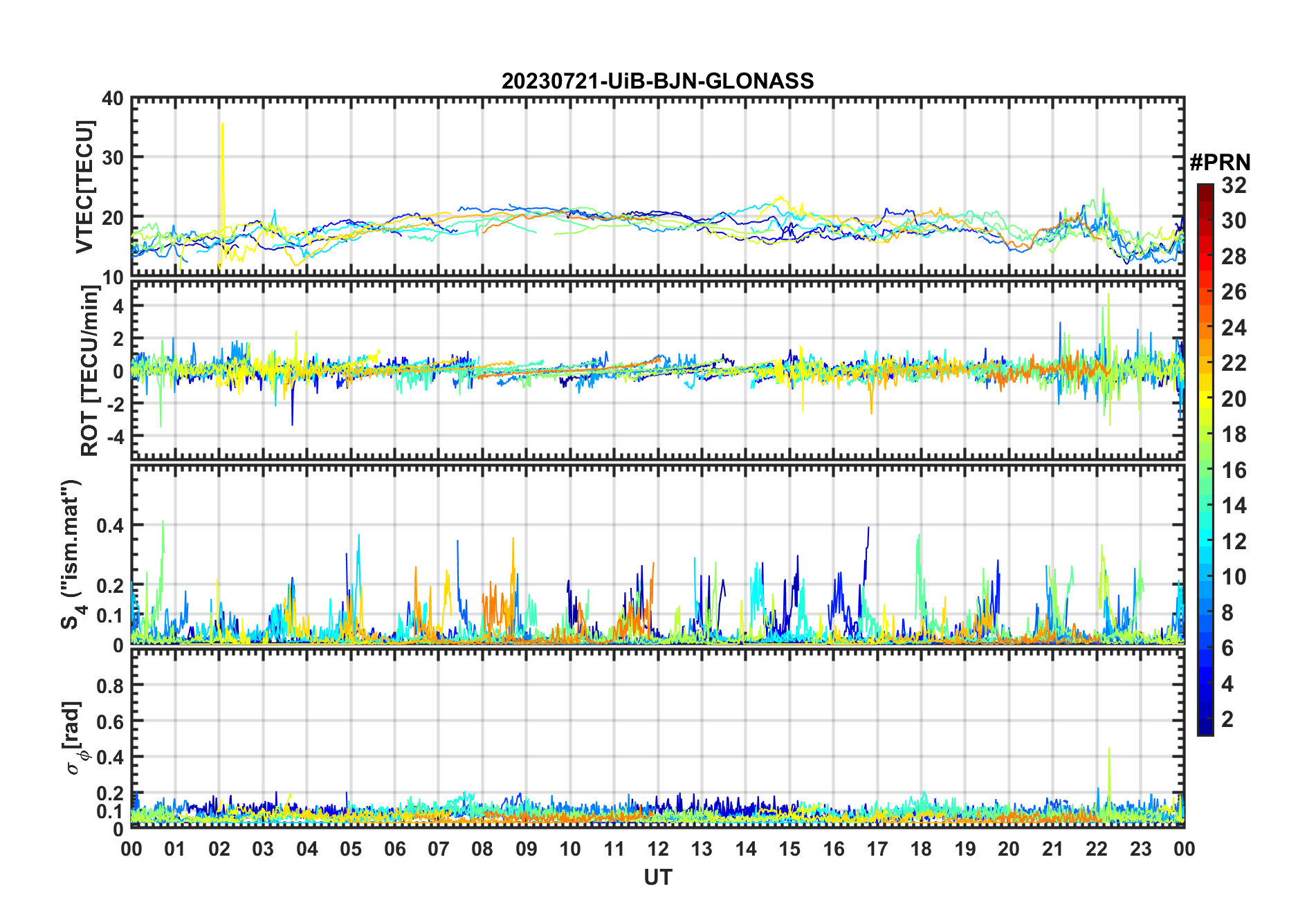Click the green sigma-phi spike after 22 UT

click(x=1109, y=750)
